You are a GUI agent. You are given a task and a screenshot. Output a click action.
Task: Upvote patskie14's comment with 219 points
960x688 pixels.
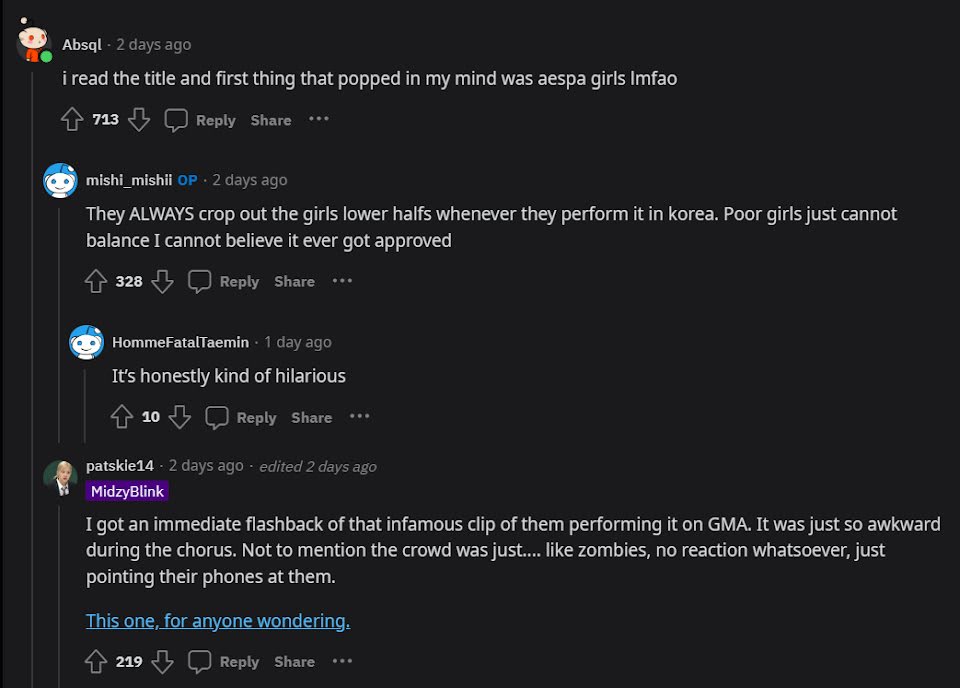pyautogui.click(x=96, y=662)
